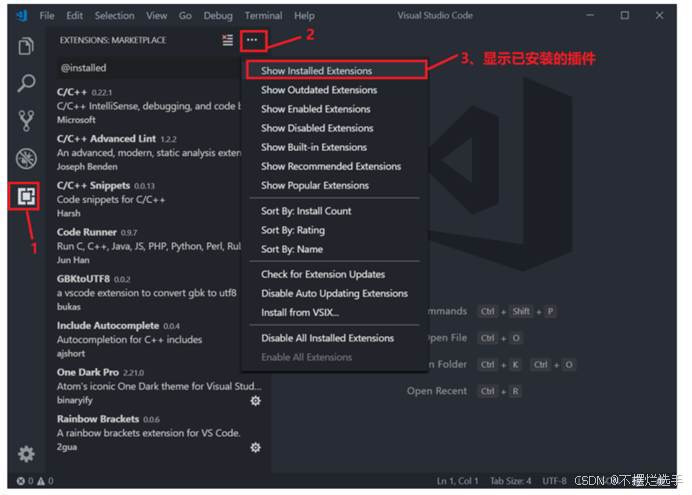Open the Selection menu
The width and height of the screenshot is (692, 495).
pos(114,16)
